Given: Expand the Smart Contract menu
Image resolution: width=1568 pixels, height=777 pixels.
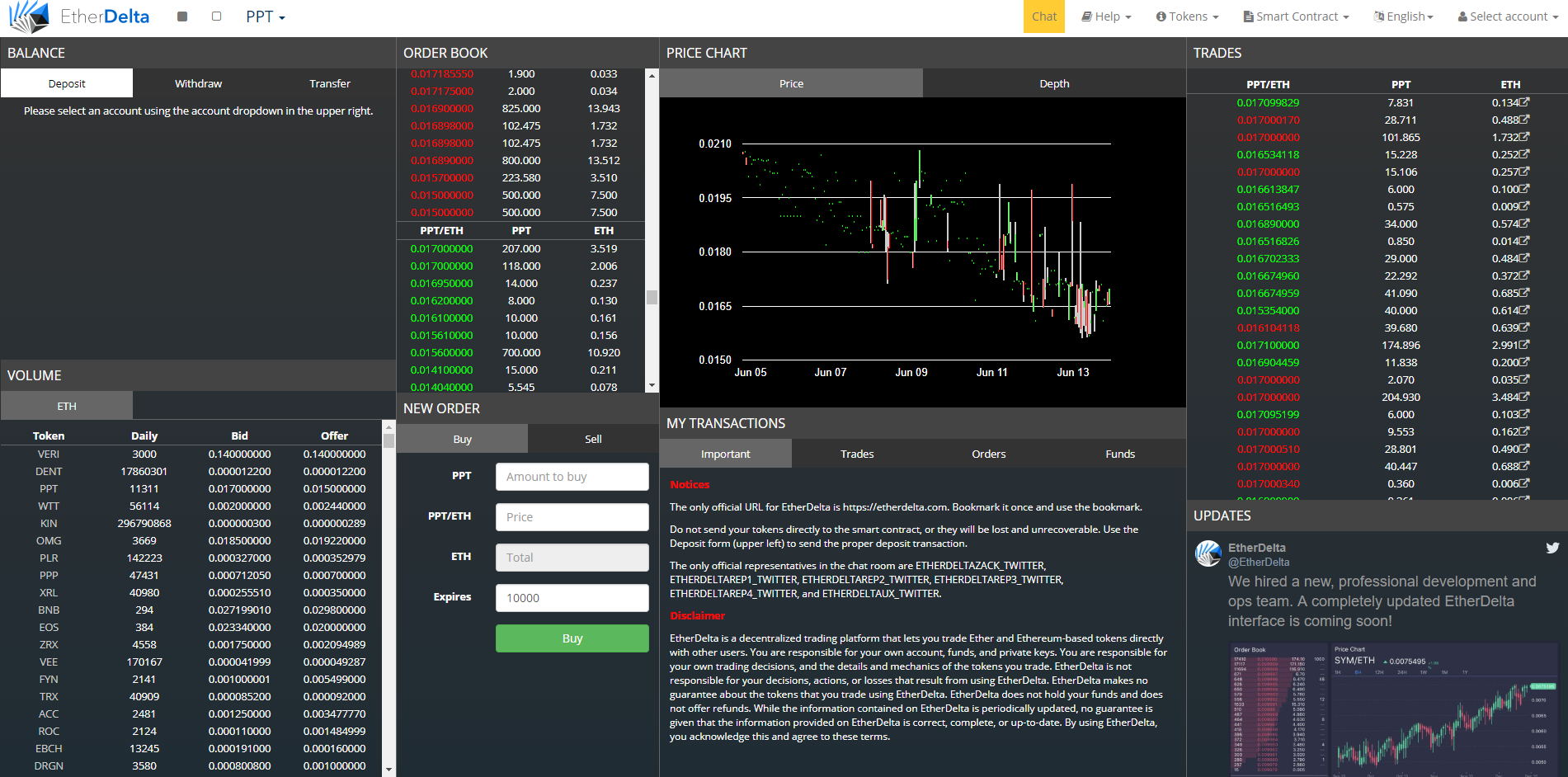Looking at the screenshot, I should 1297,16.
